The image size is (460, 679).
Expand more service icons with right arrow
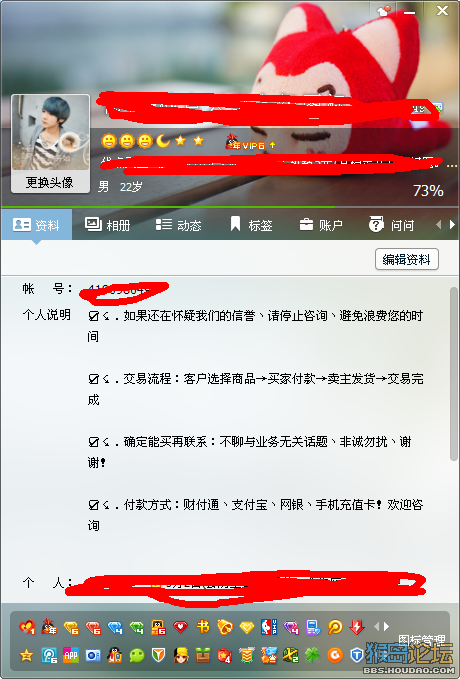386,626
